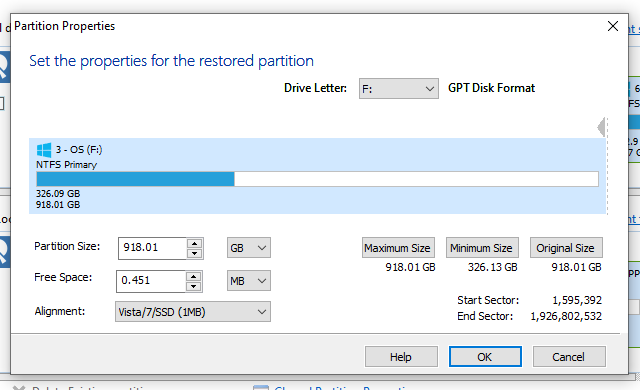Click the Free Space input field
This screenshot has width=640, height=390.
pyautogui.click(x=151, y=281)
